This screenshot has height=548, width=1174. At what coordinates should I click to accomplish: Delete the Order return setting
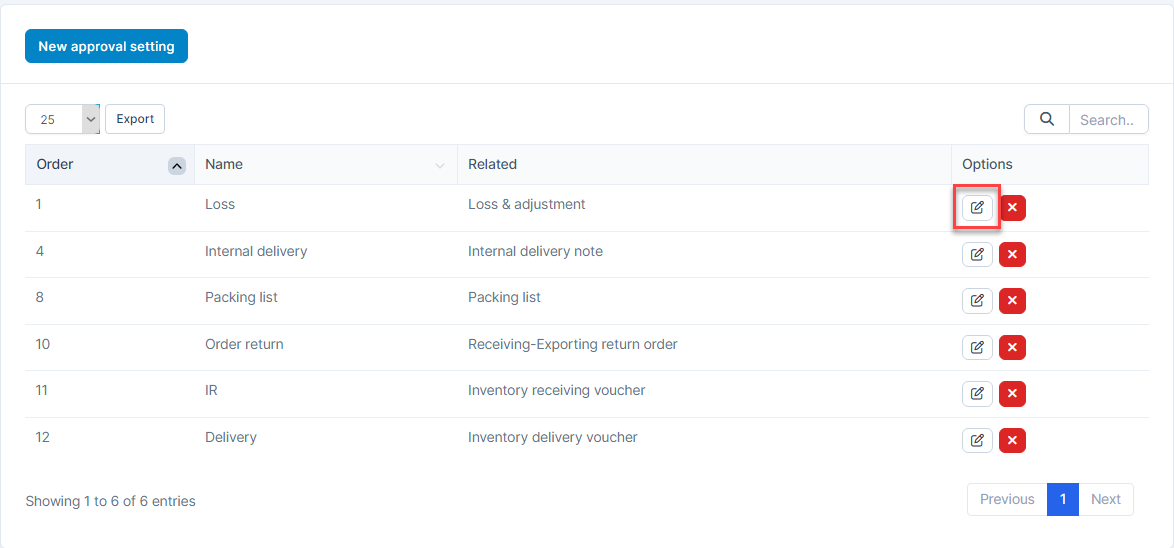click(1012, 347)
